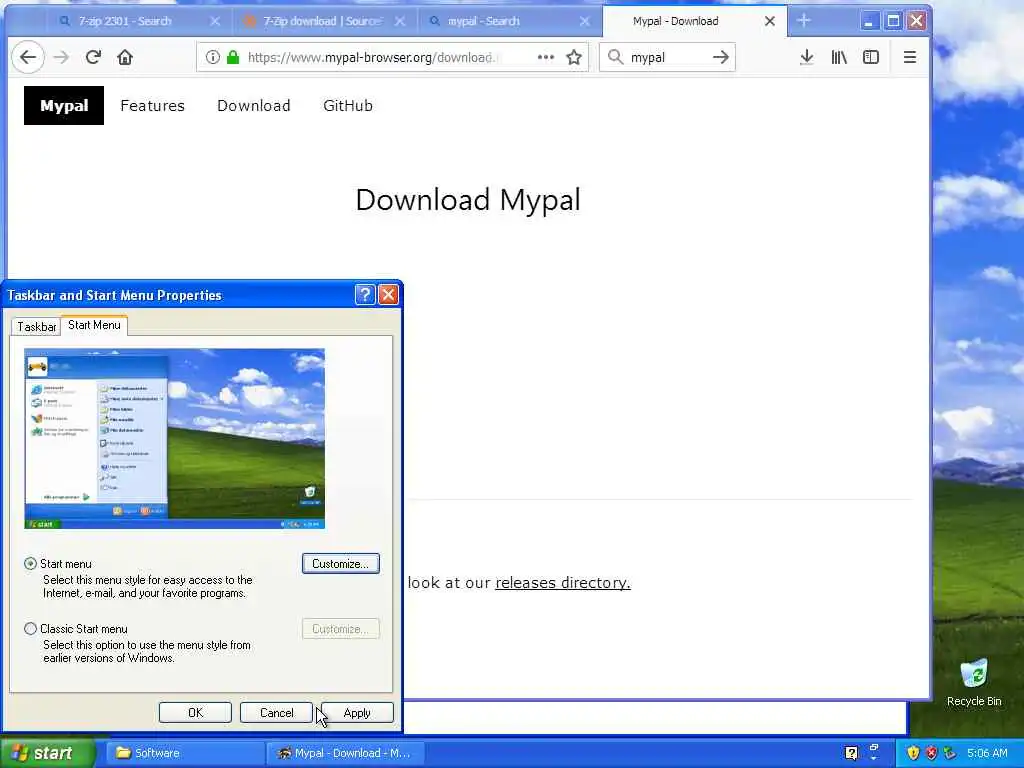Submit search with the arrow button
1024x768 pixels.
(x=721, y=57)
